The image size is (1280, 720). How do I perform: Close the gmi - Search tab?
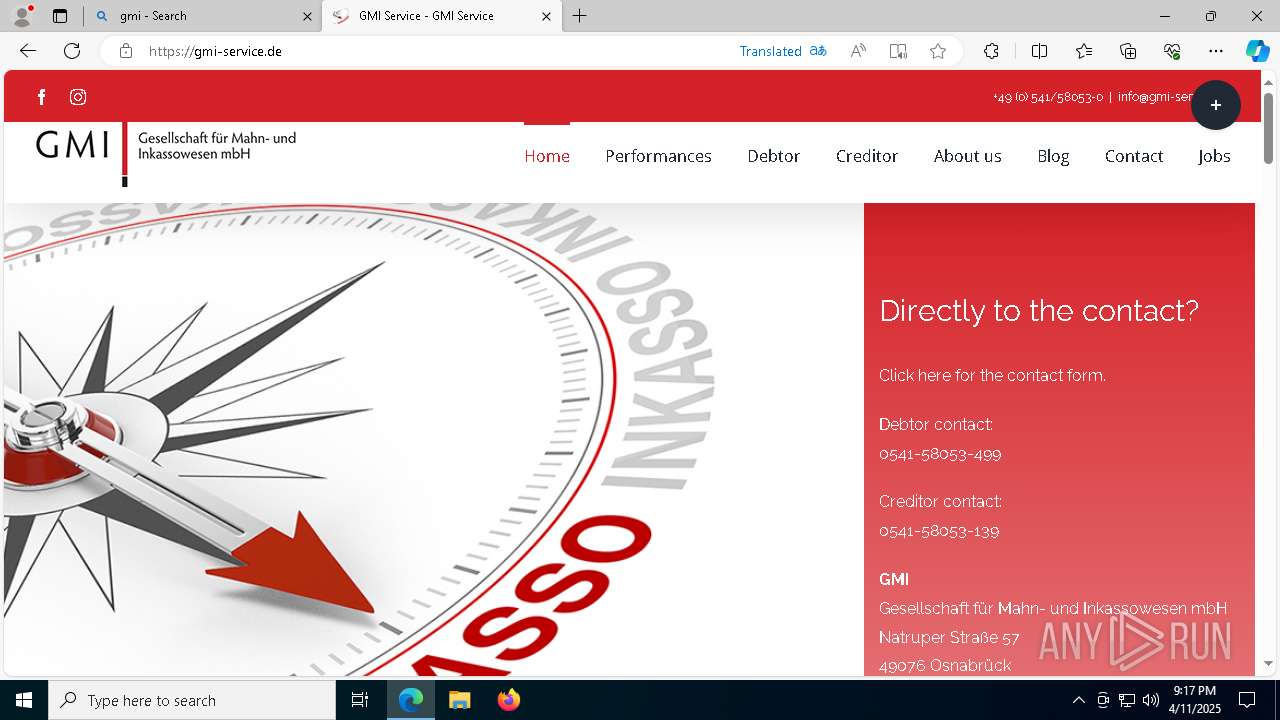pyautogui.click(x=307, y=16)
